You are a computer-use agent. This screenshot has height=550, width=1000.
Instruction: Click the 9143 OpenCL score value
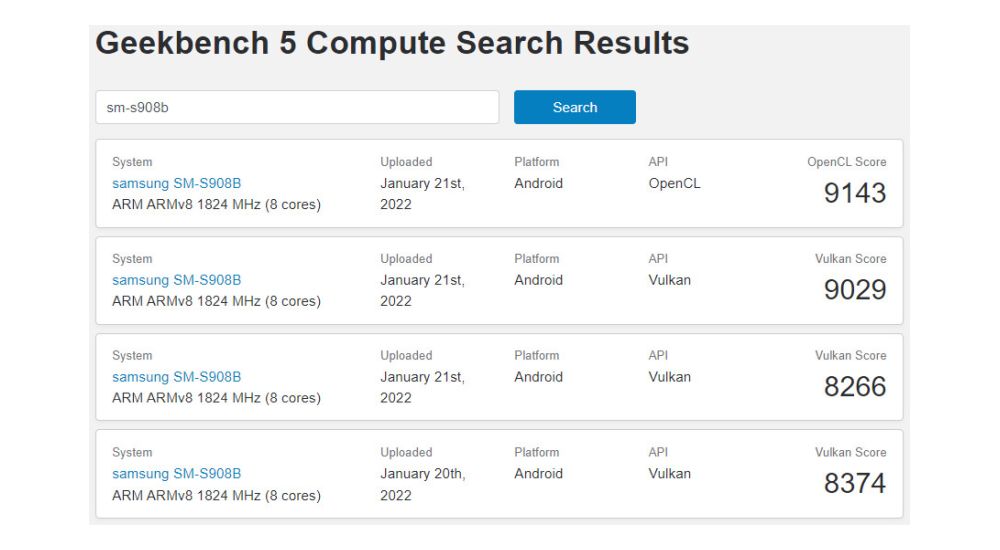[854, 193]
